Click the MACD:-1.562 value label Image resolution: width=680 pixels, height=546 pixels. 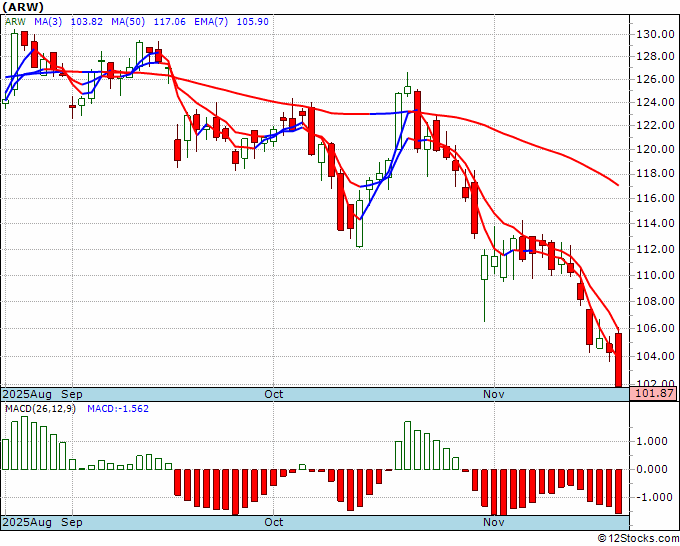click(118, 409)
